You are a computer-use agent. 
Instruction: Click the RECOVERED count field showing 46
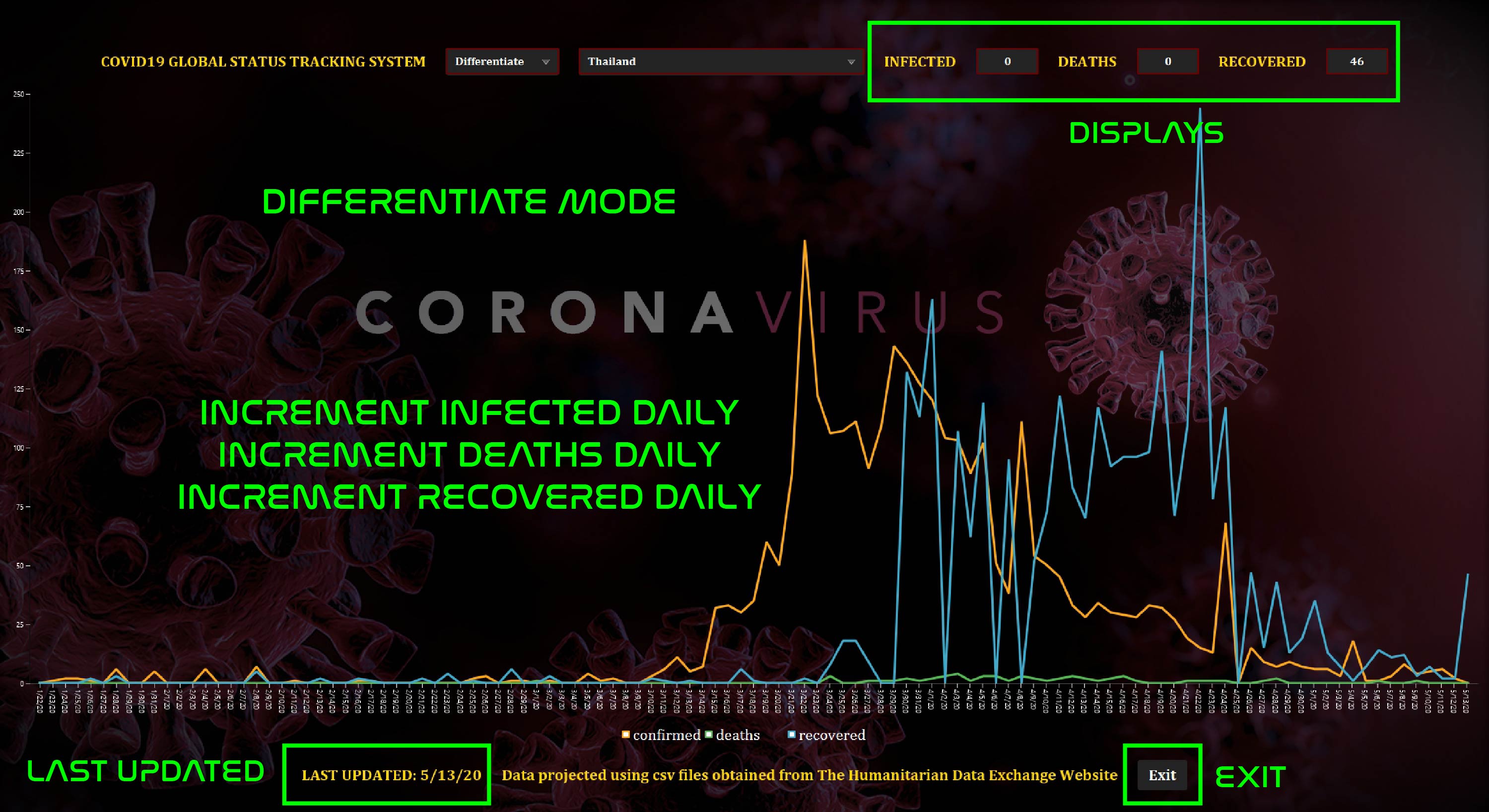click(1356, 61)
